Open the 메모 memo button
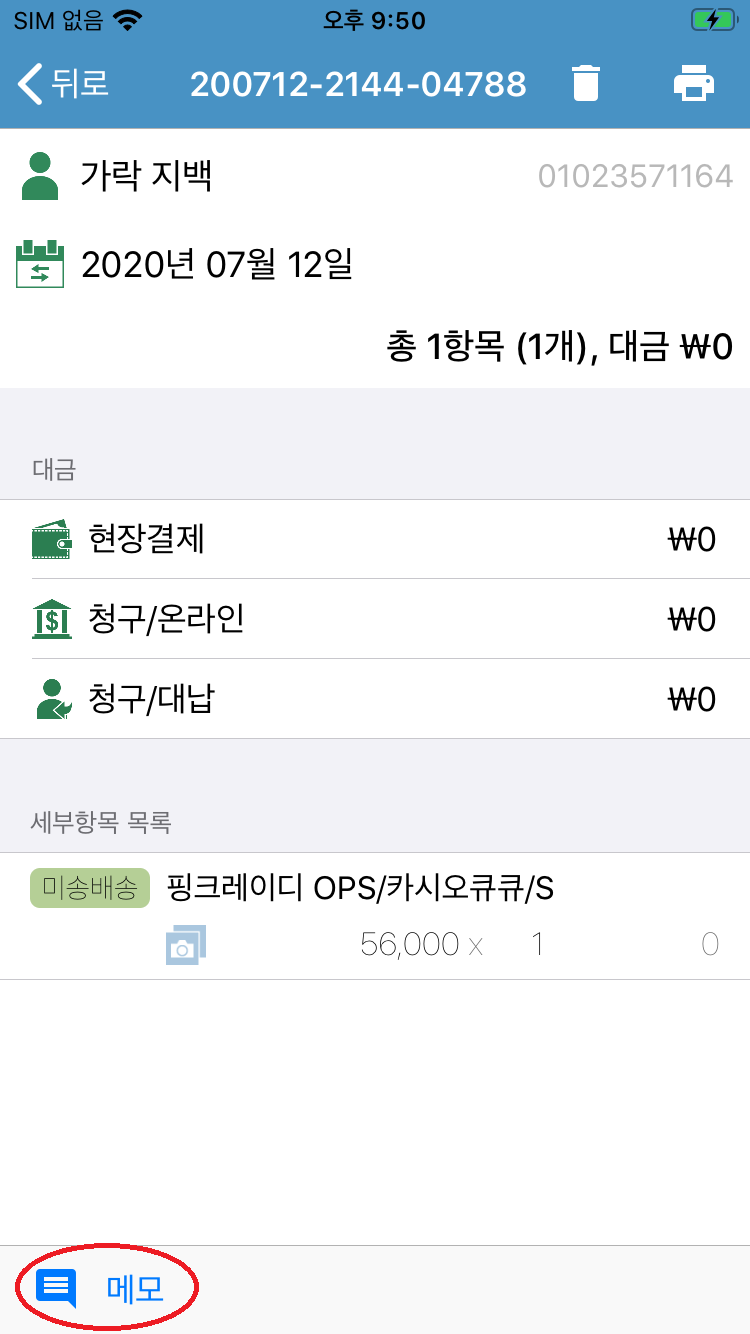This screenshot has height=1334, width=750. click(x=135, y=1289)
